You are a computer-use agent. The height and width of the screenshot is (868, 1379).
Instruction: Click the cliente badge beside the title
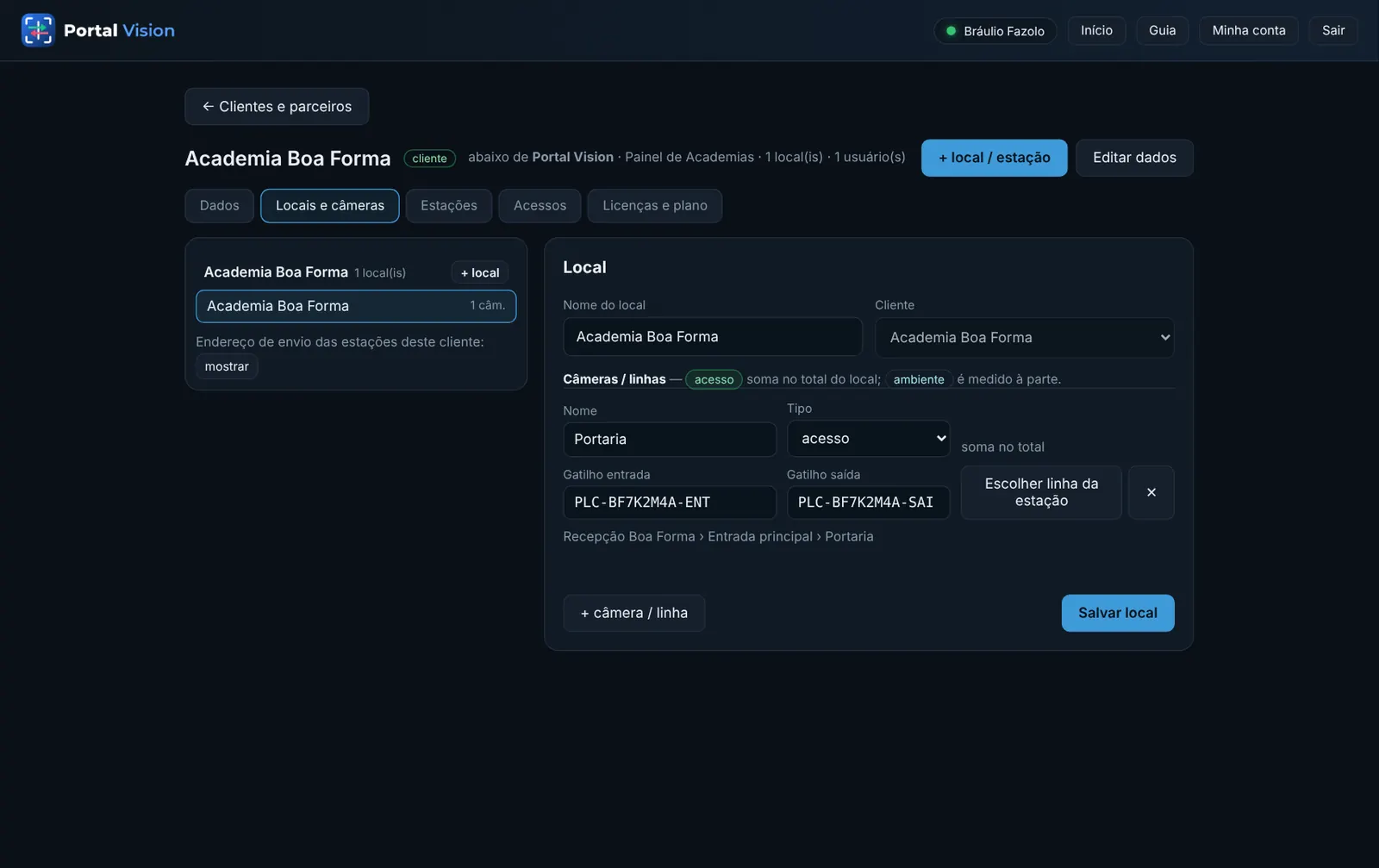(x=429, y=159)
